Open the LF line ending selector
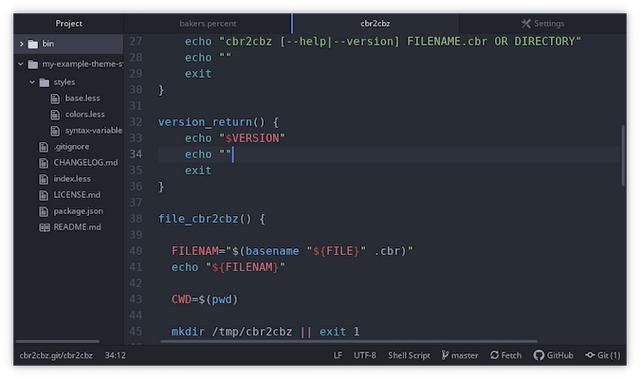Viewport: 640px width, 379px height. click(x=338, y=355)
